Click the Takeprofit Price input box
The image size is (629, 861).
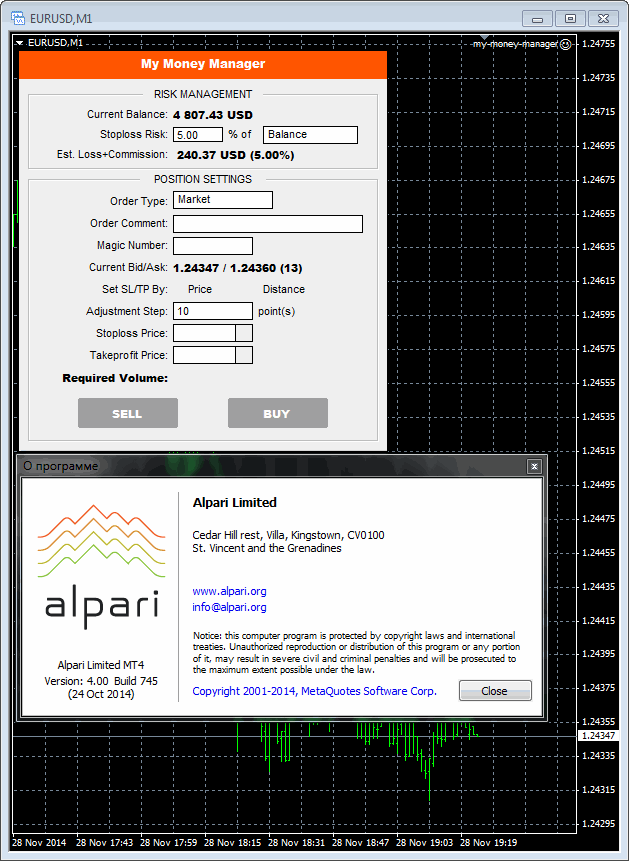click(x=204, y=355)
